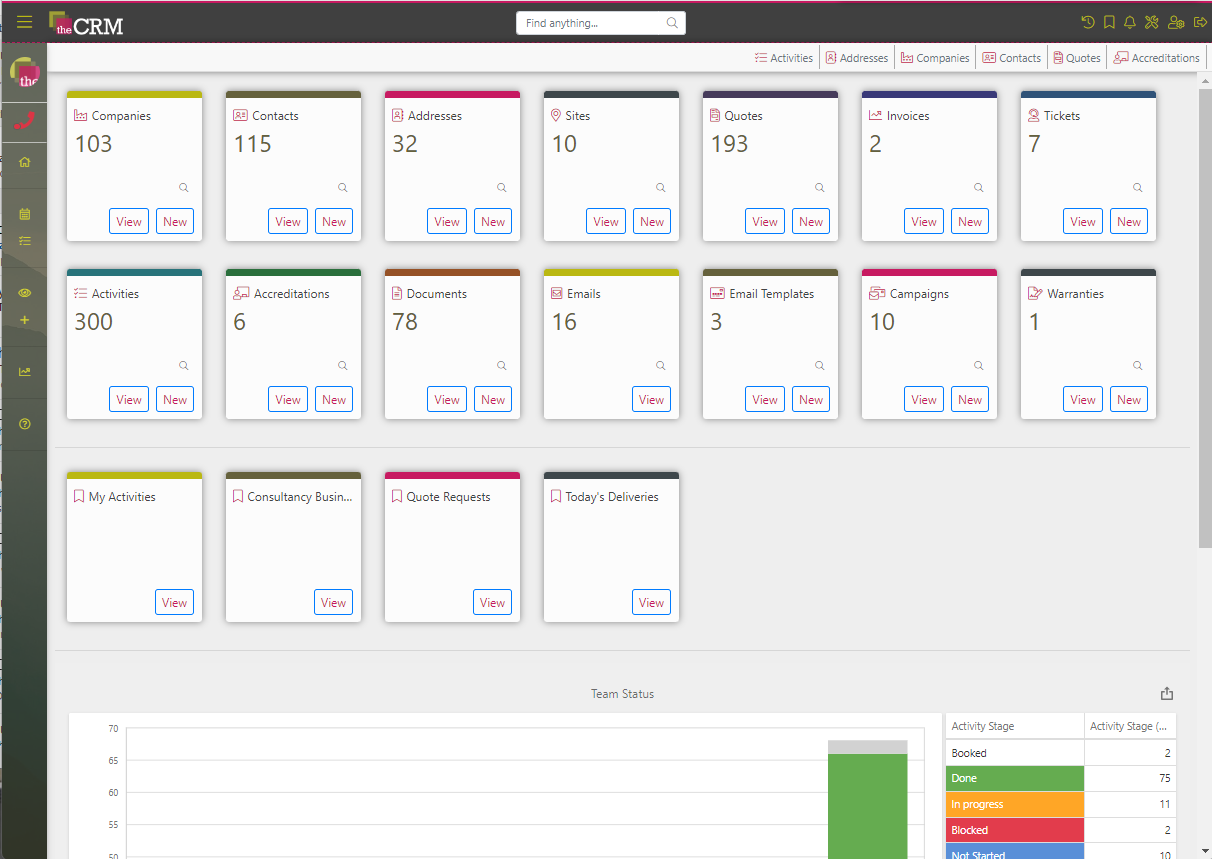Search Companies using the card's magnifier icon
Image resolution: width=1212 pixels, height=859 pixels.
coord(183,187)
